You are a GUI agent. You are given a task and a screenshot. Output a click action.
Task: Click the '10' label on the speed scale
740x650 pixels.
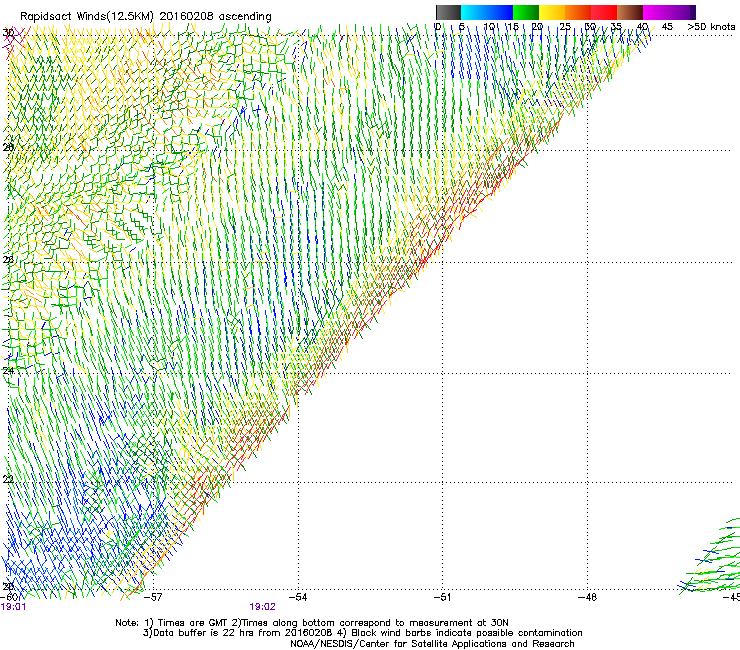489,27
